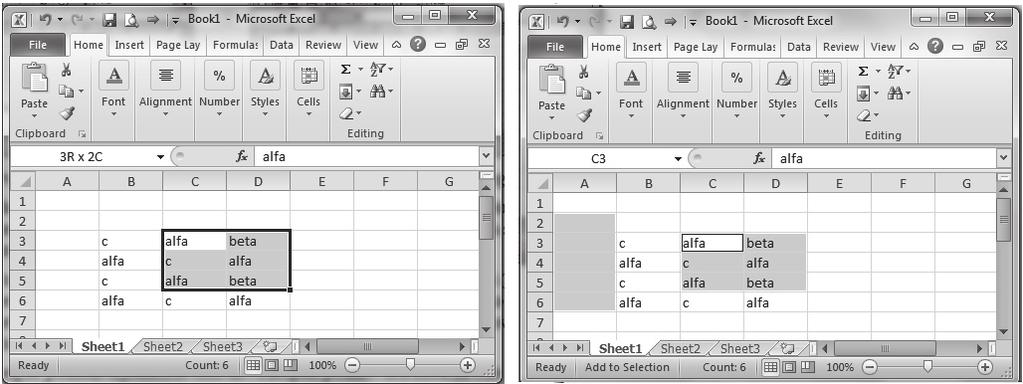Switch to Data tab in right window
This screenshot has width=1023, height=384.
(799, 47)
